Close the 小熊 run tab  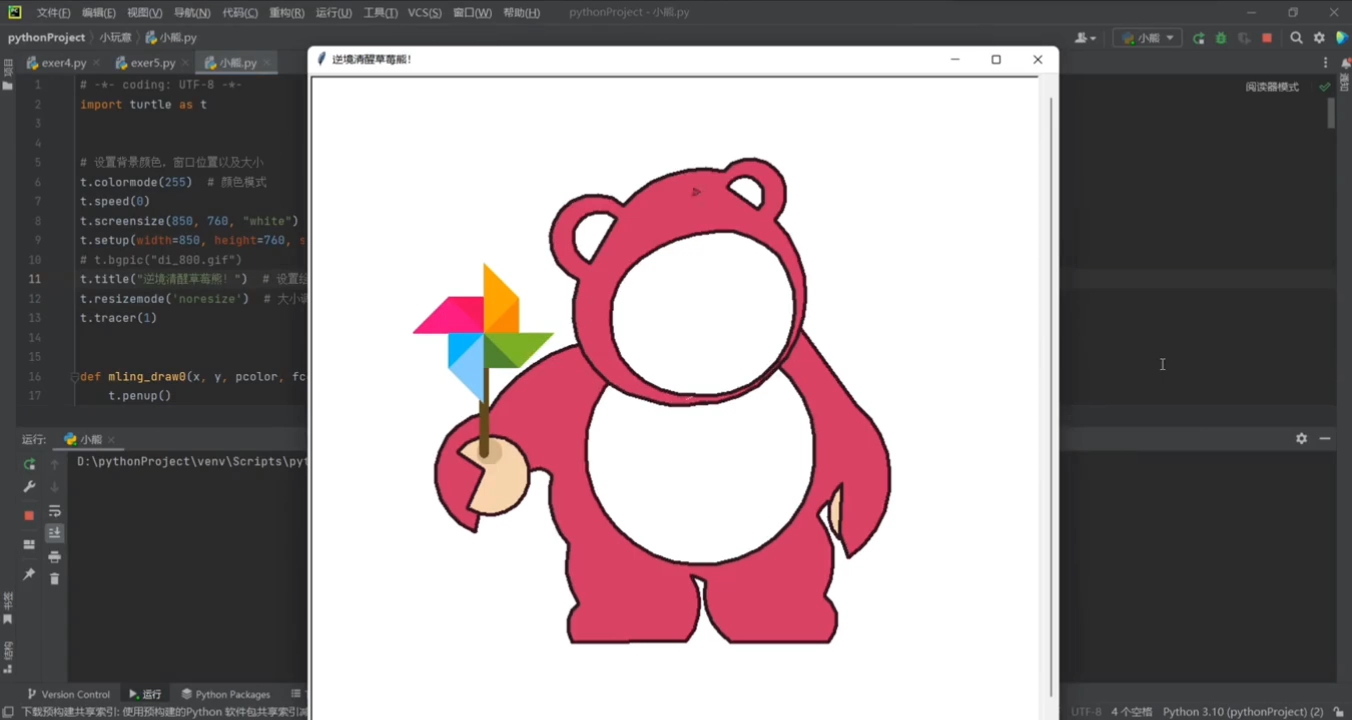112,440
